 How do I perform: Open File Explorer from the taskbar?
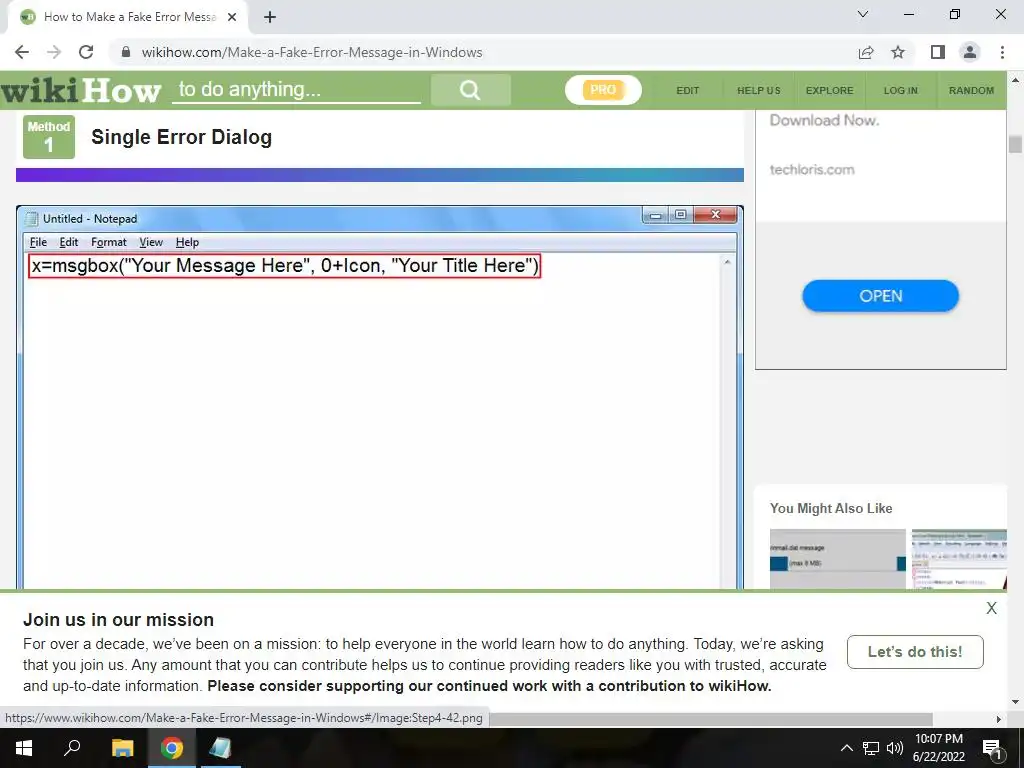122,748
